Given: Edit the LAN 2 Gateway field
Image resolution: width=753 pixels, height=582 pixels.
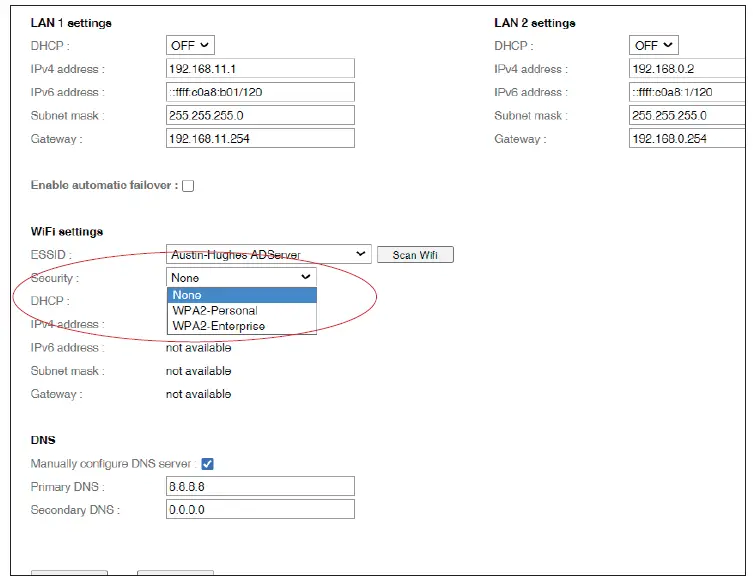Looking at the screenshot, I should (x=688, y=139).
